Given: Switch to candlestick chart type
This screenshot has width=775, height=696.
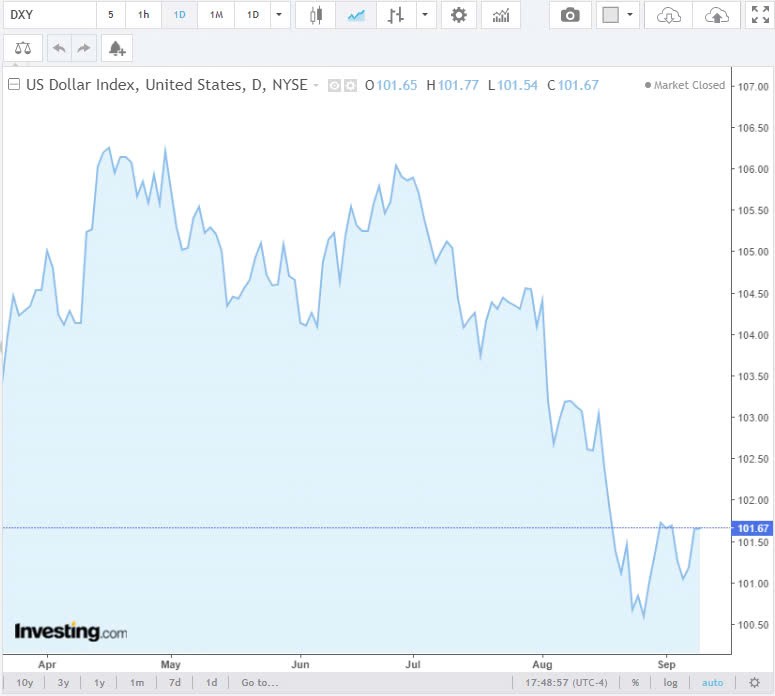Looking at the screenshot, I should 315,15.
